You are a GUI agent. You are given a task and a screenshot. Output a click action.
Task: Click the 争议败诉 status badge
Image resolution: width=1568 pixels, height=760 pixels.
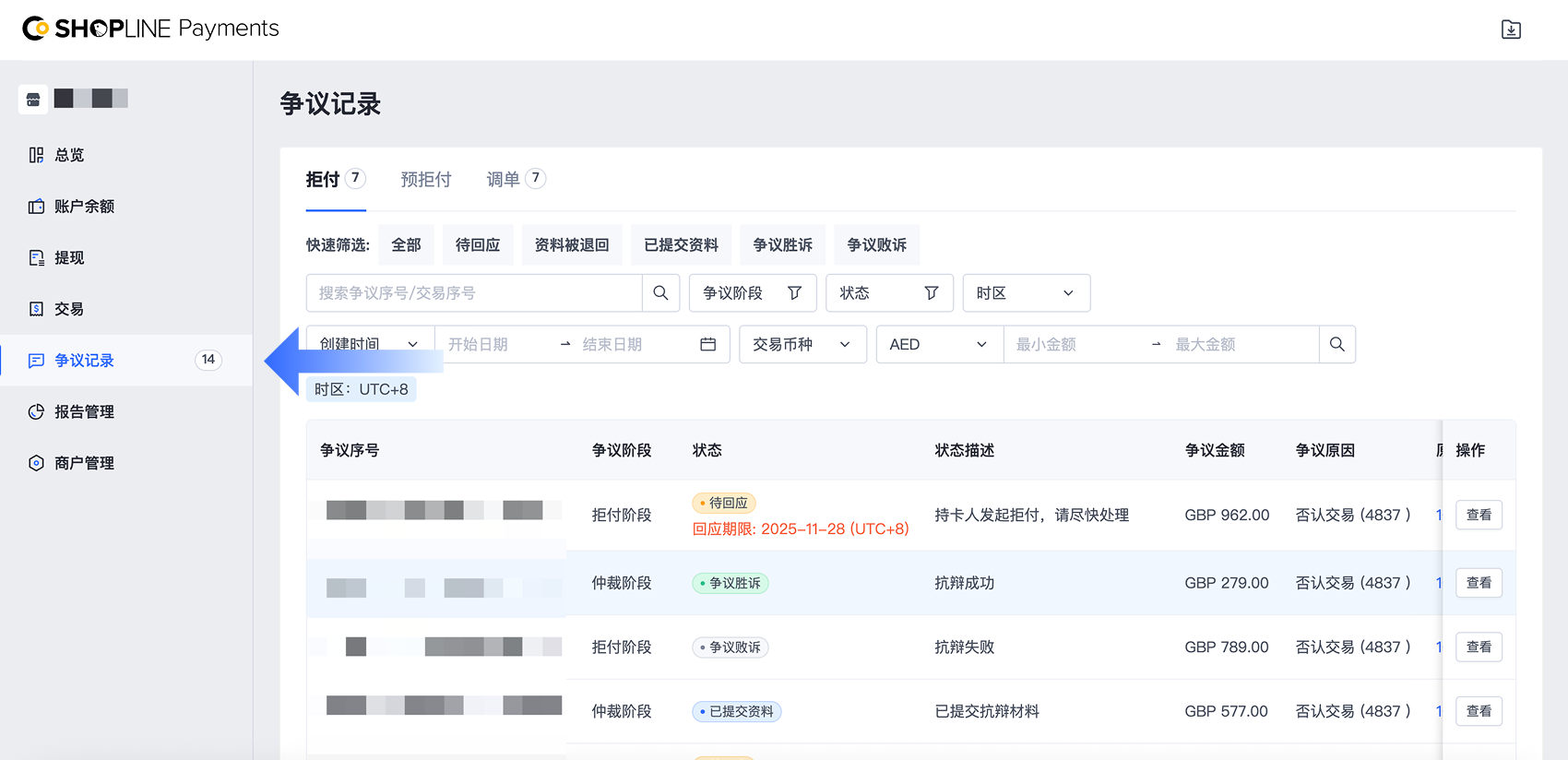[x=731, y=647]
